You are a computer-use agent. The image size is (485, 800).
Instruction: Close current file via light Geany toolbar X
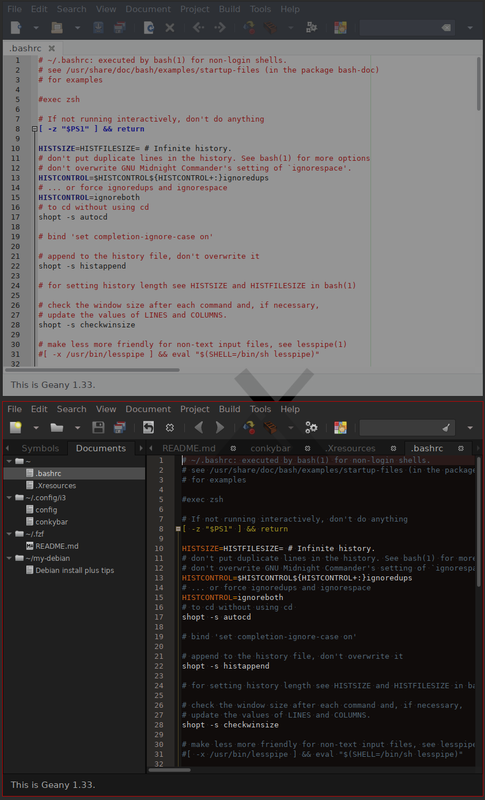point(170,28)
